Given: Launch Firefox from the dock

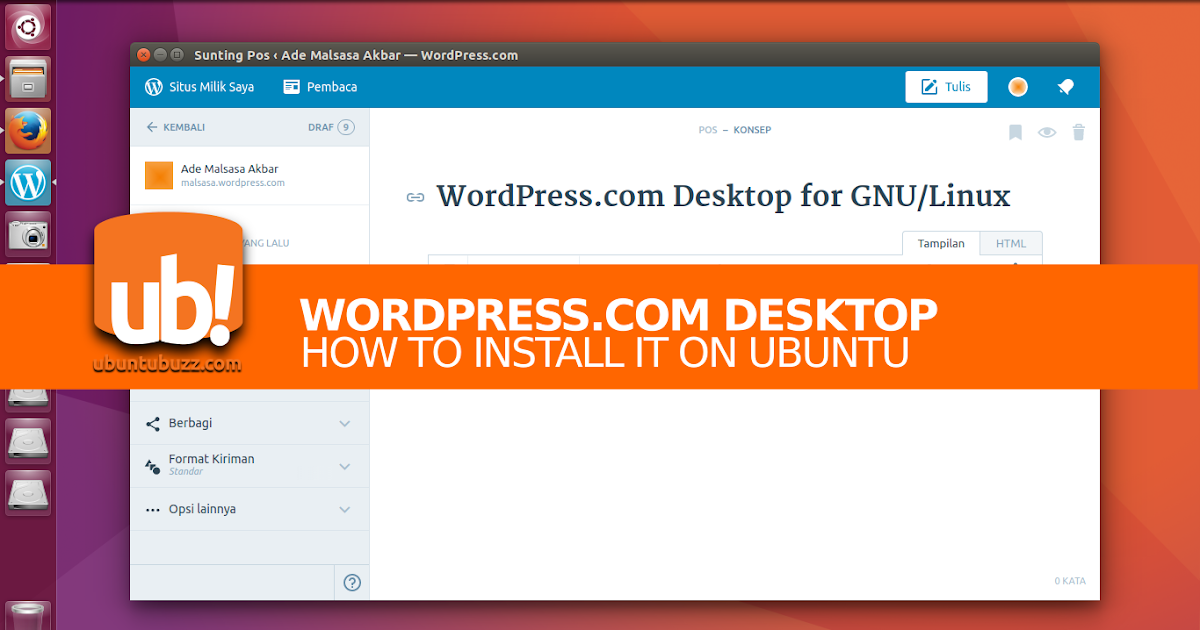Looking at the screenshot, I should pos(28,131).
